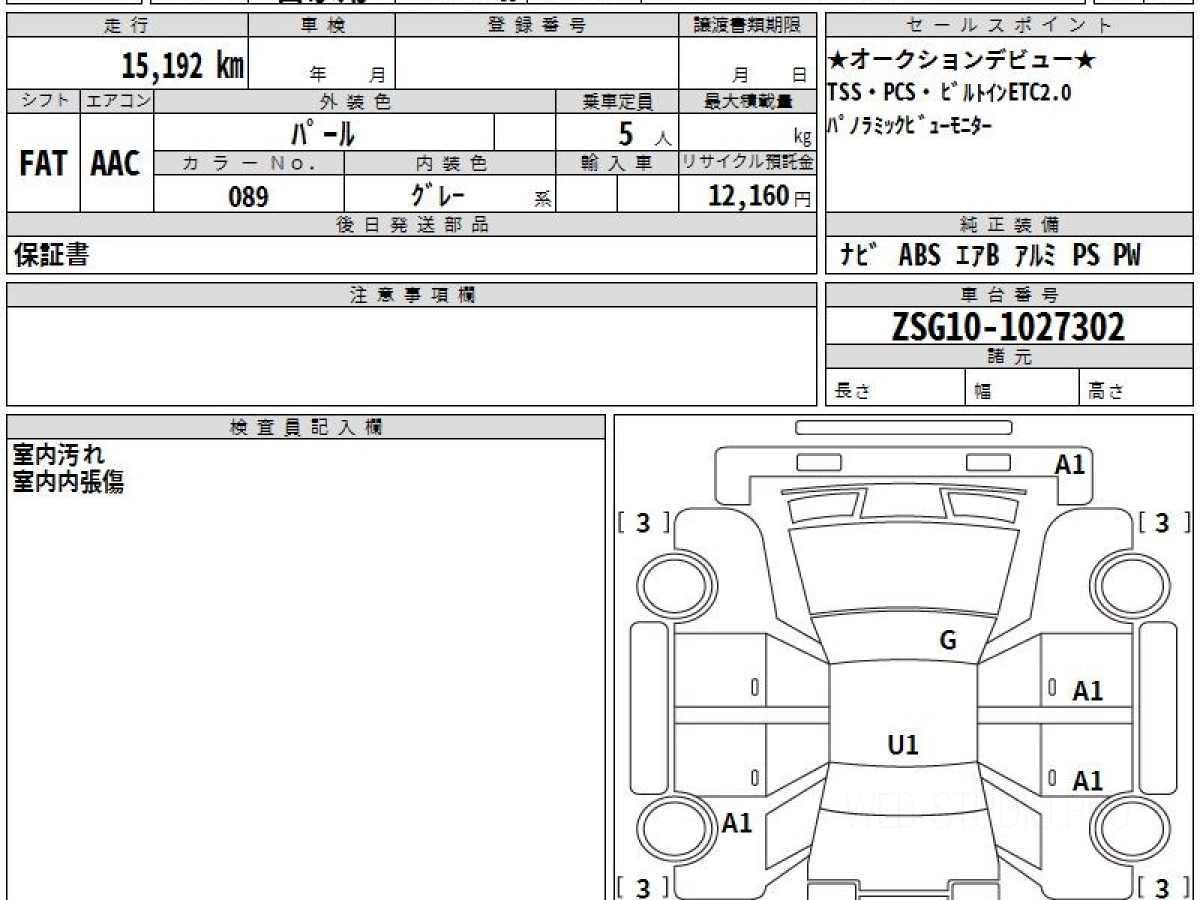Click the カラーNo. header
Viewport: 1200px width, 900px height.
pyautogui.click(x=249, y=163)
